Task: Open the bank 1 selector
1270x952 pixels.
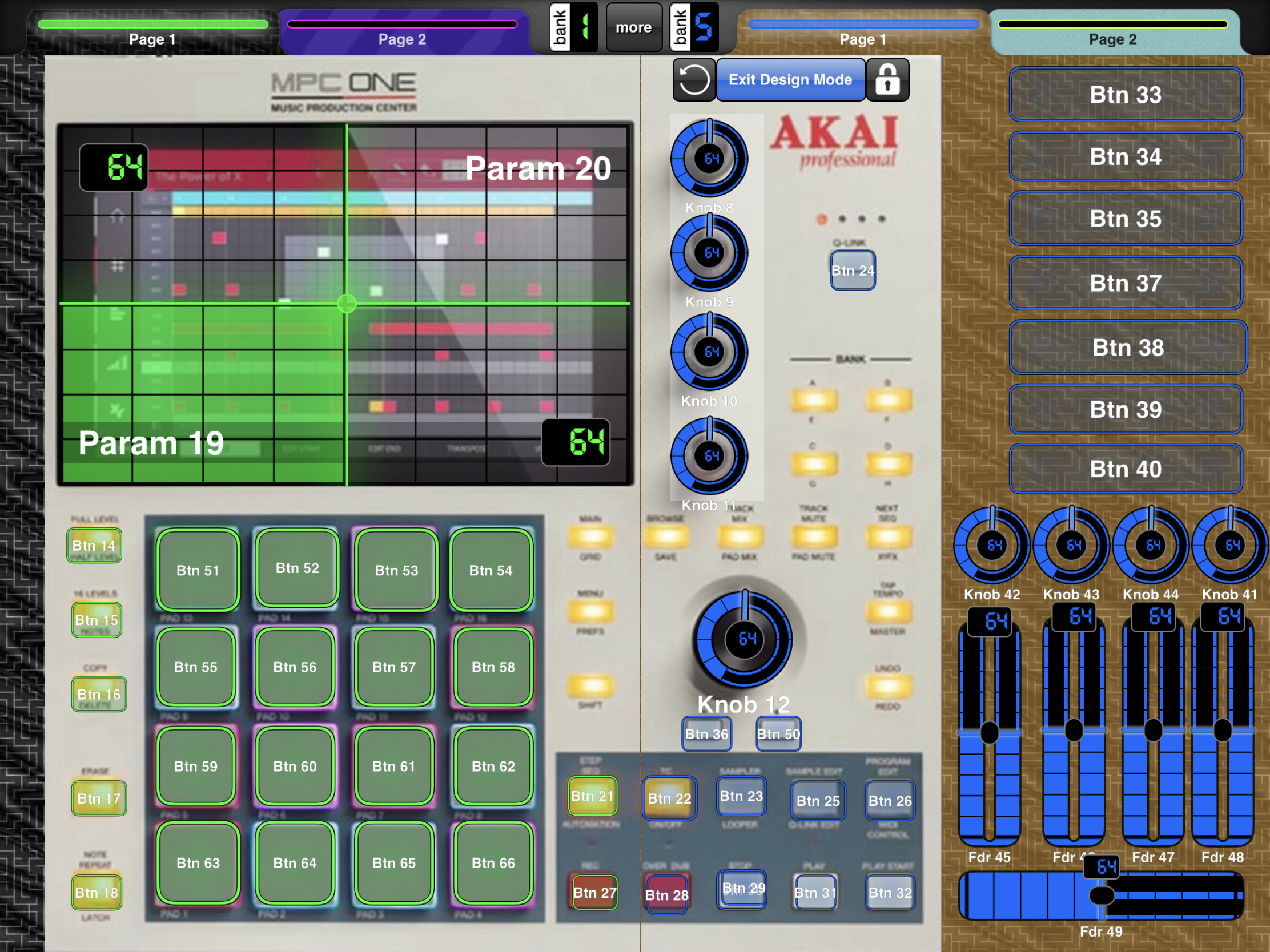Action: (573, 27)
